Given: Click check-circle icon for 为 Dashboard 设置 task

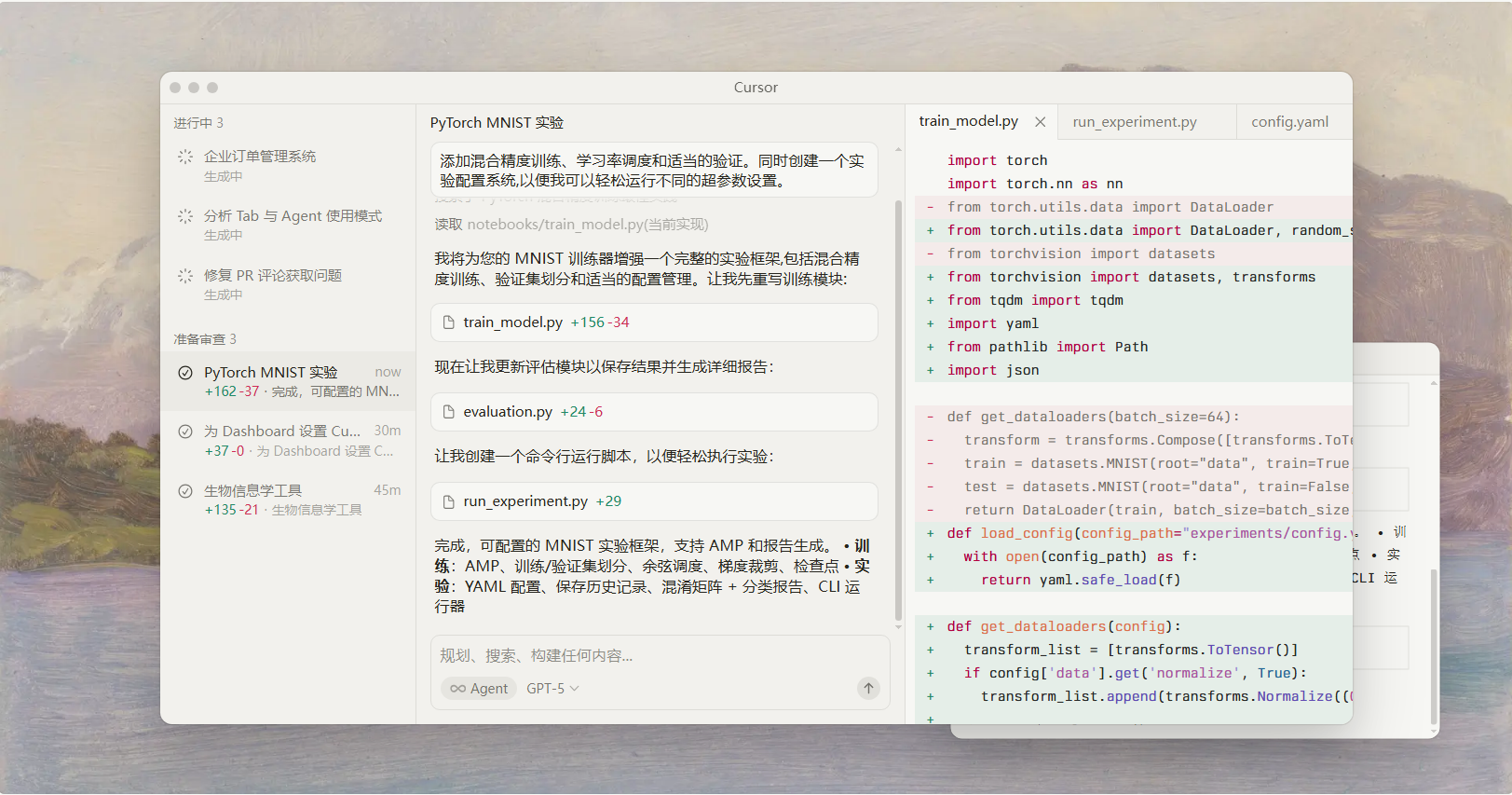Looking at the screenshot, I should pos(185,432).
